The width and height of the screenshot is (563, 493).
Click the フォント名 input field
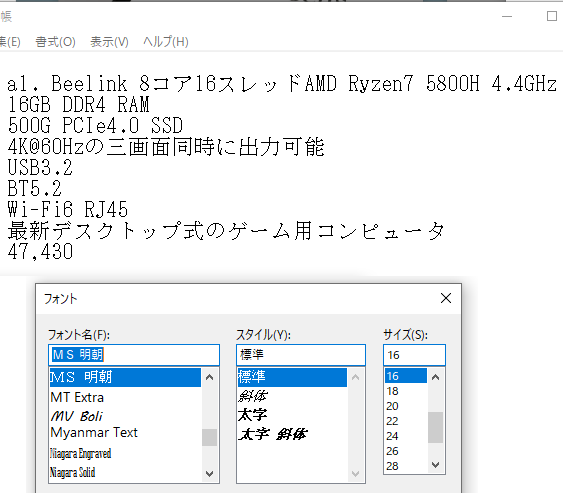134,355
